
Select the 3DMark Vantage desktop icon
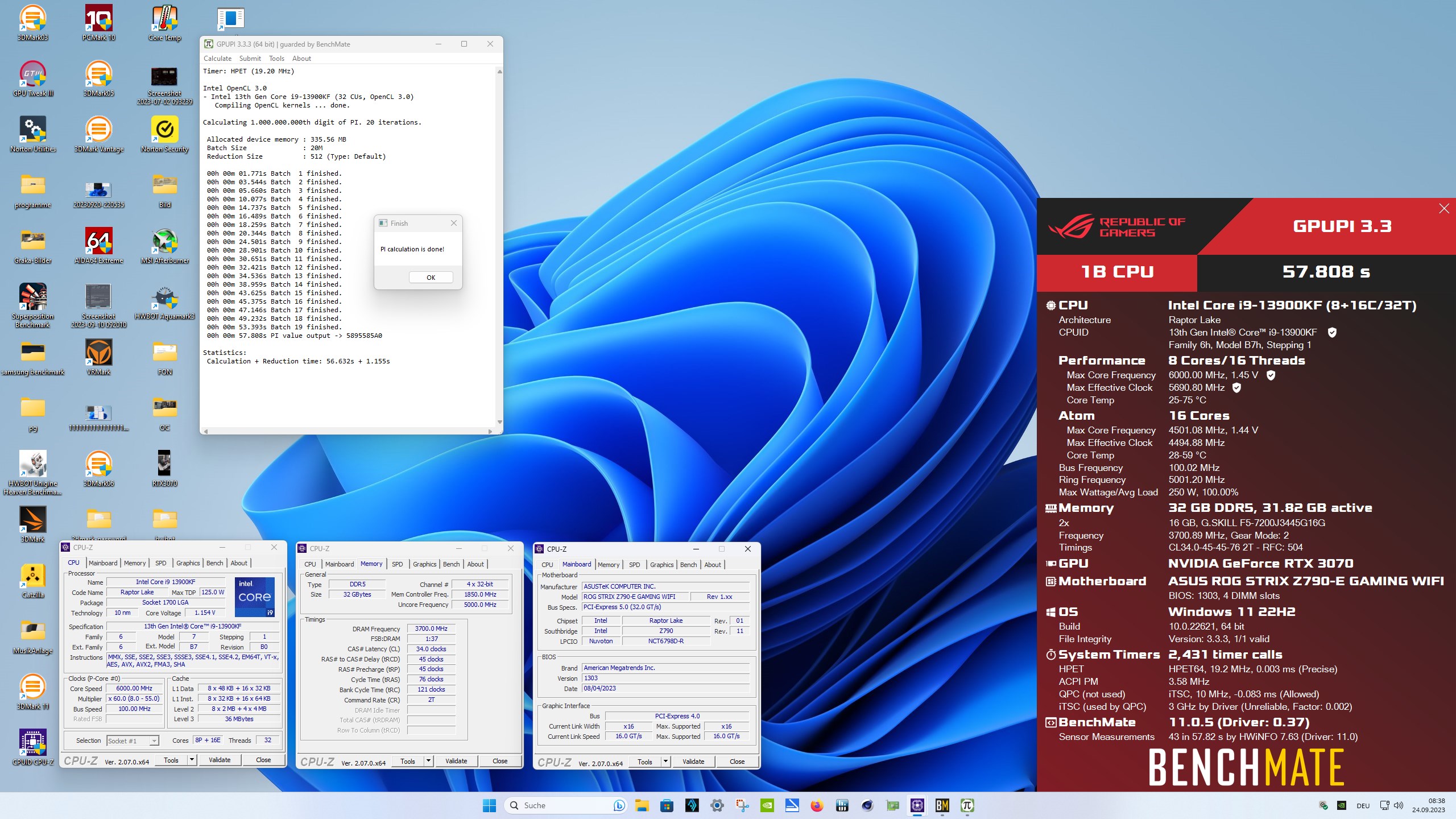(x=98, y=134)
